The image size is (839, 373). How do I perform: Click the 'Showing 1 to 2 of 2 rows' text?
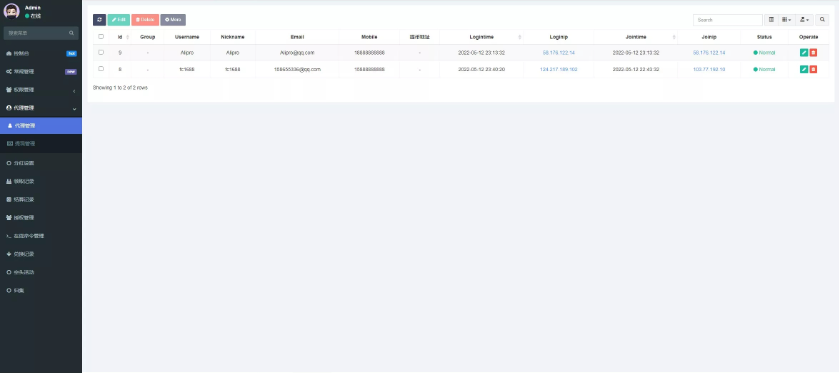pos(120,87)
